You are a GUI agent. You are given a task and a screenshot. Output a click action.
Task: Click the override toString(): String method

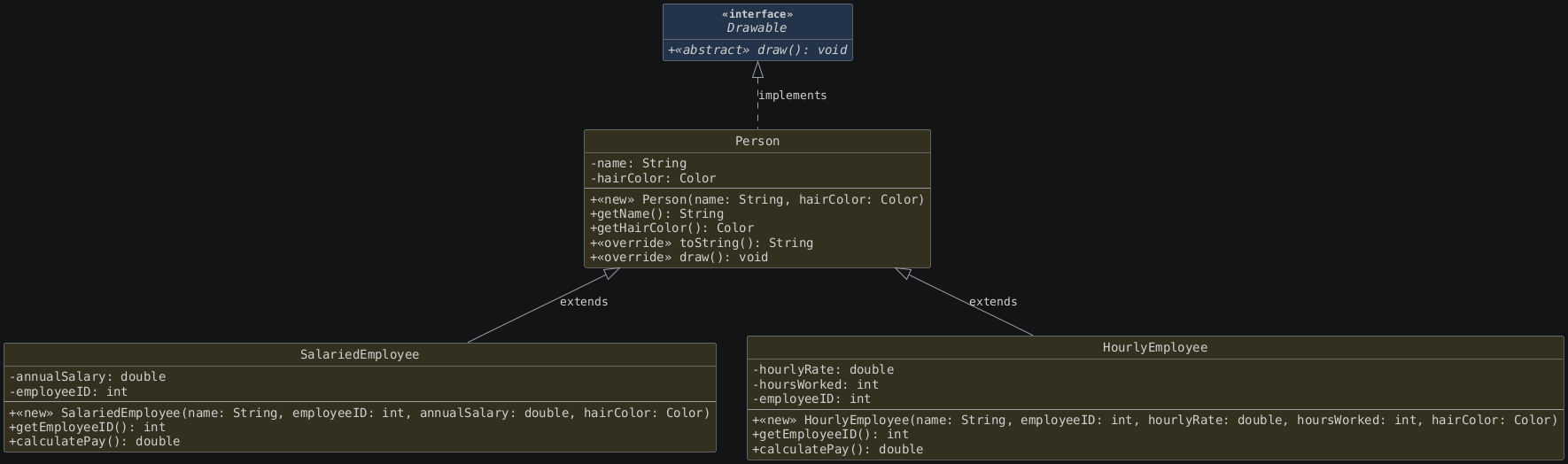tap(702, 244)
